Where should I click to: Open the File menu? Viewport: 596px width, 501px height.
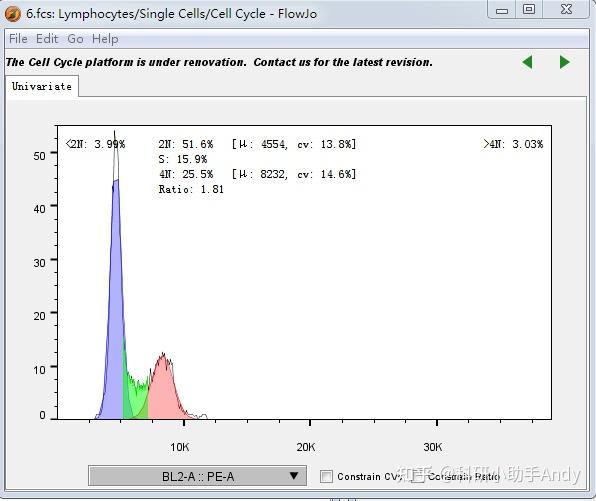[x=18, y=39]
